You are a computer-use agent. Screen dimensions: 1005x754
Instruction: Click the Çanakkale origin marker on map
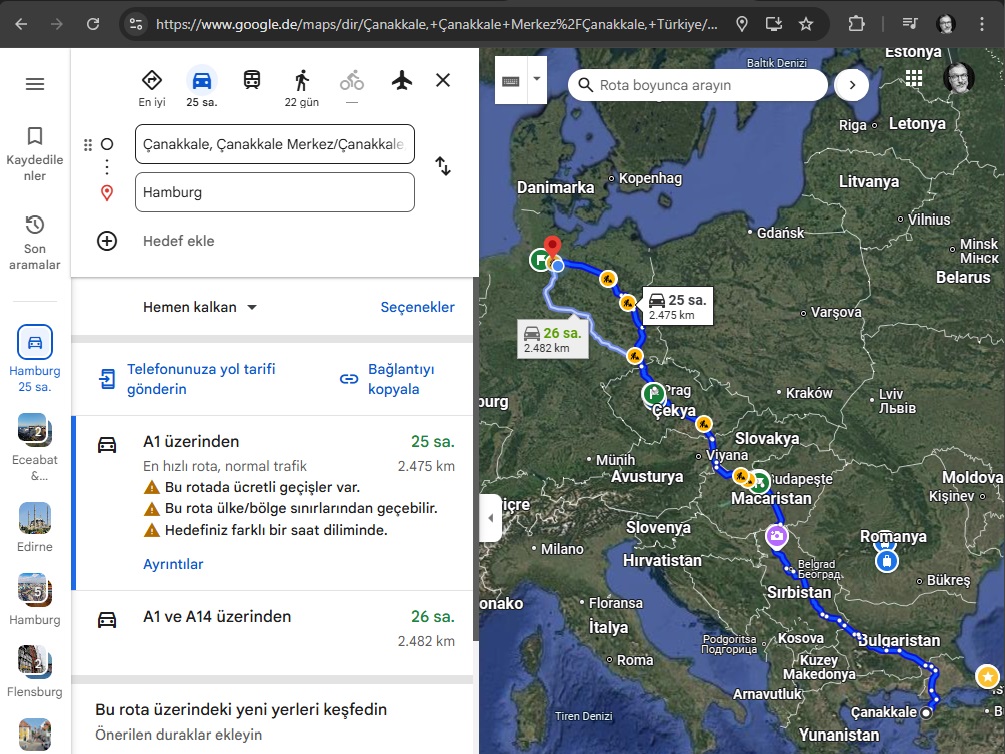(x=926, y=712)
